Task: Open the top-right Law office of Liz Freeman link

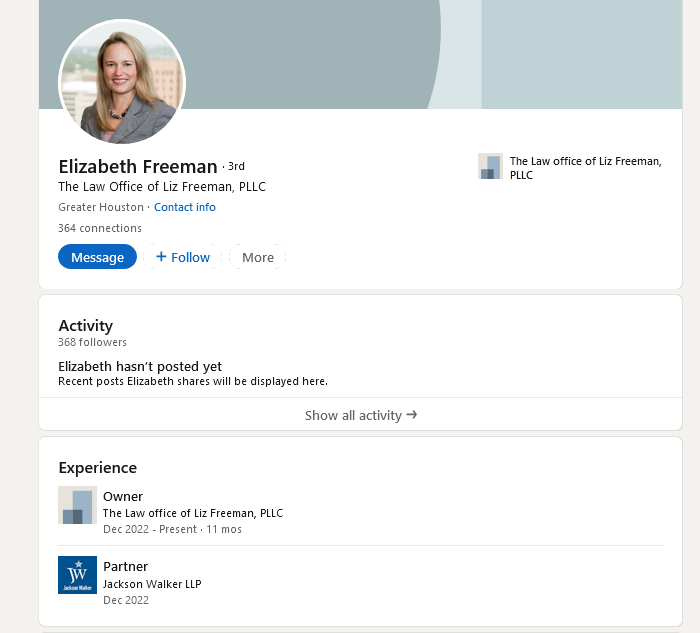Action: pyautogui.click(x=585, y=168)
